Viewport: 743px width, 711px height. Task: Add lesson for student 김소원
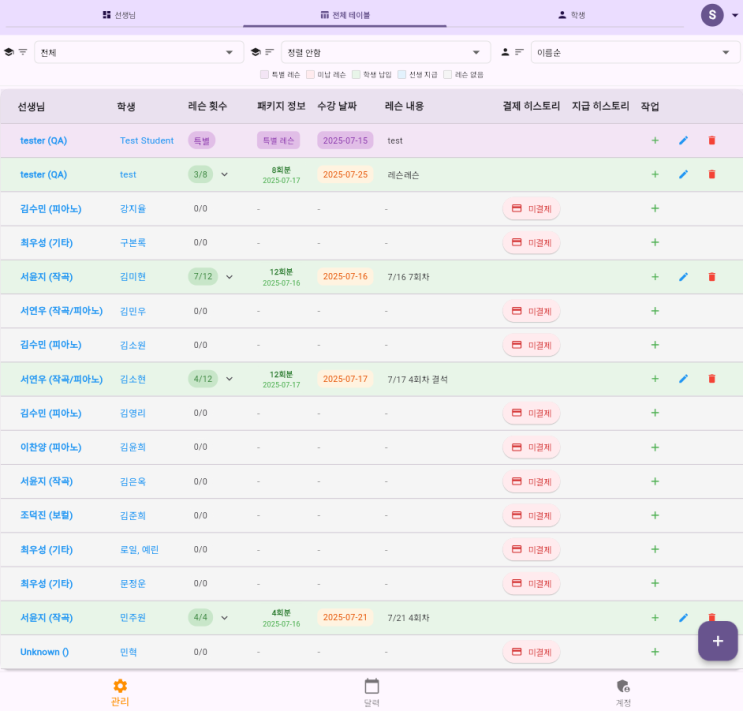click(x=655, y=345)
